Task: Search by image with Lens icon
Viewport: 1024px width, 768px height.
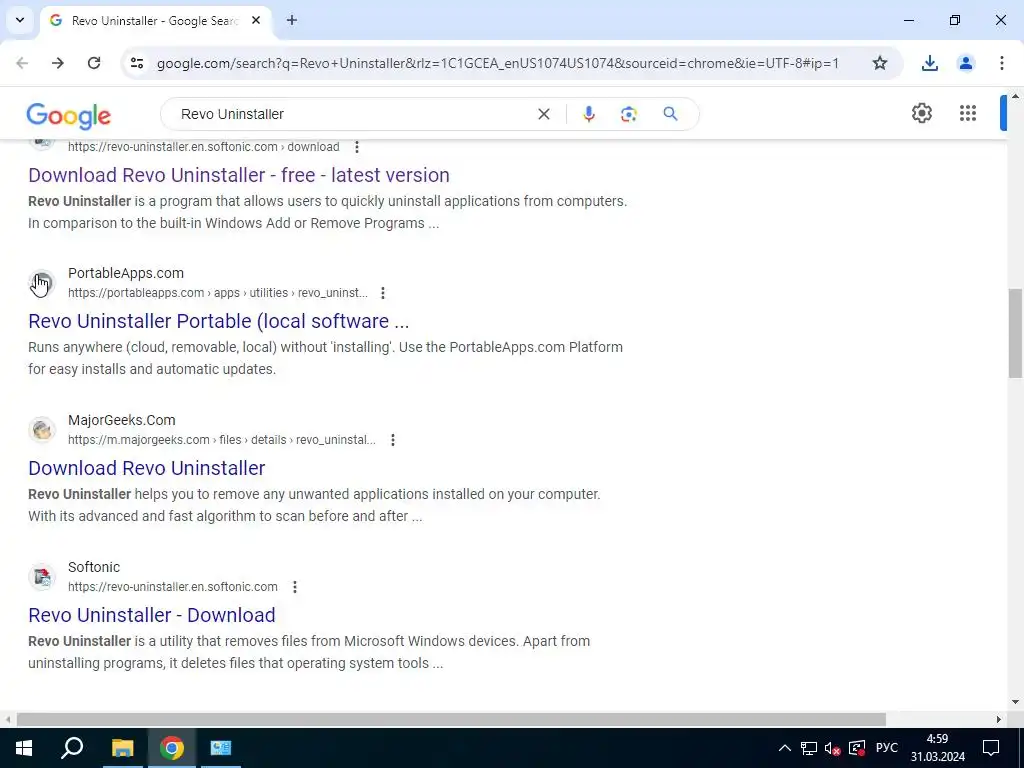Action: pyautogui.click(x=628, y=114)
